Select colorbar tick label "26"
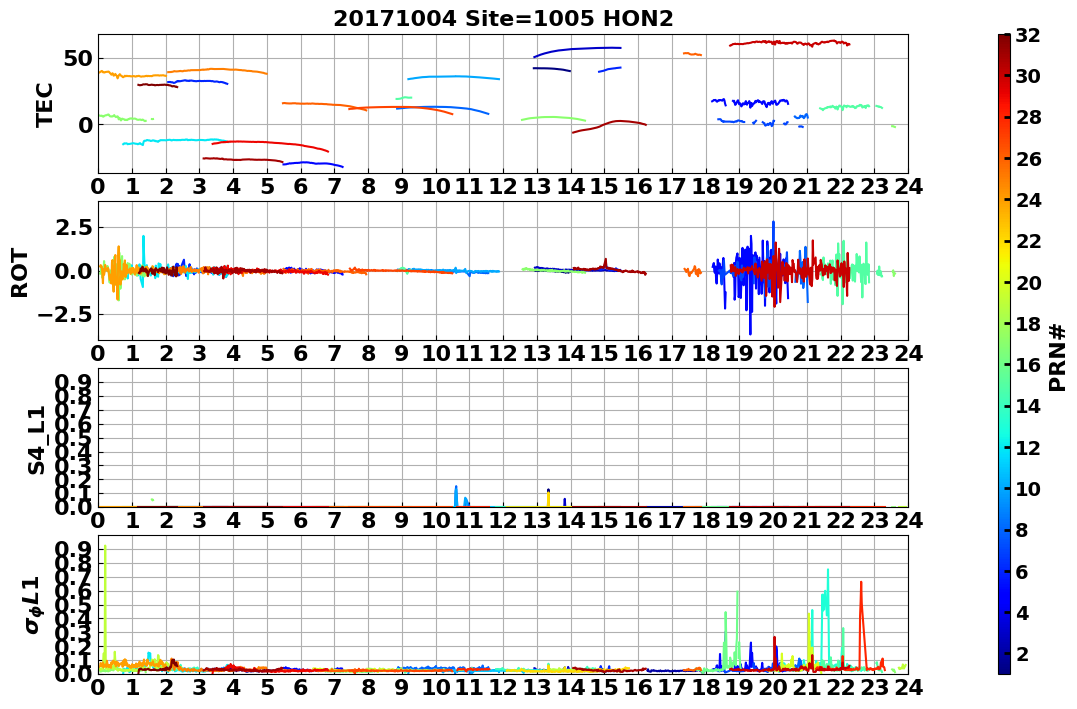Viewport: 1077px width, 709px height. click(1028, 159)
